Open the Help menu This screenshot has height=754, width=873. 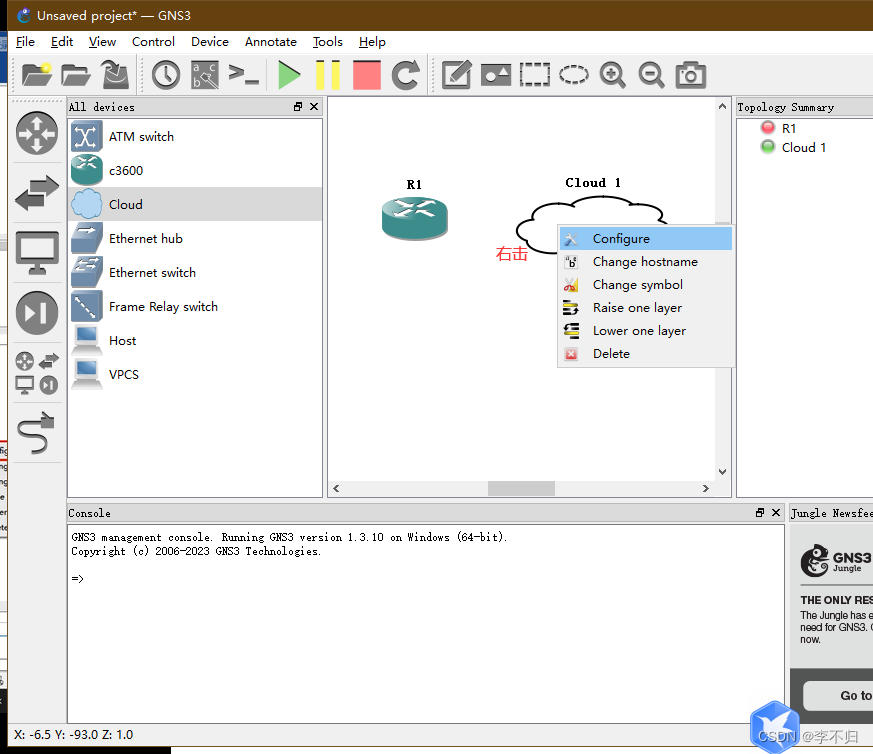click(x=372, y=42)
